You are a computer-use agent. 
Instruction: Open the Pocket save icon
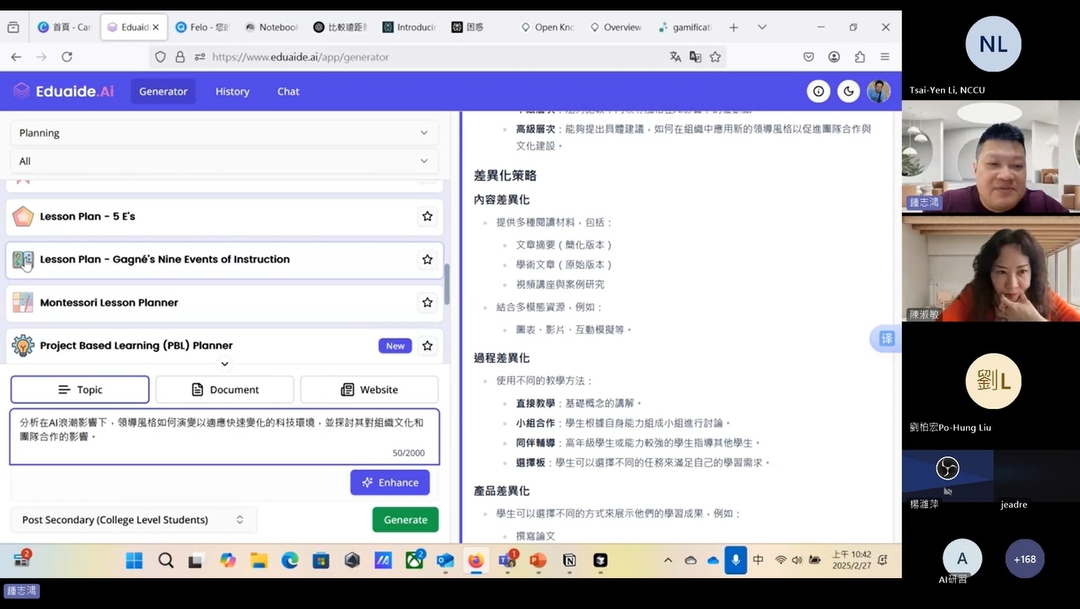809,57
